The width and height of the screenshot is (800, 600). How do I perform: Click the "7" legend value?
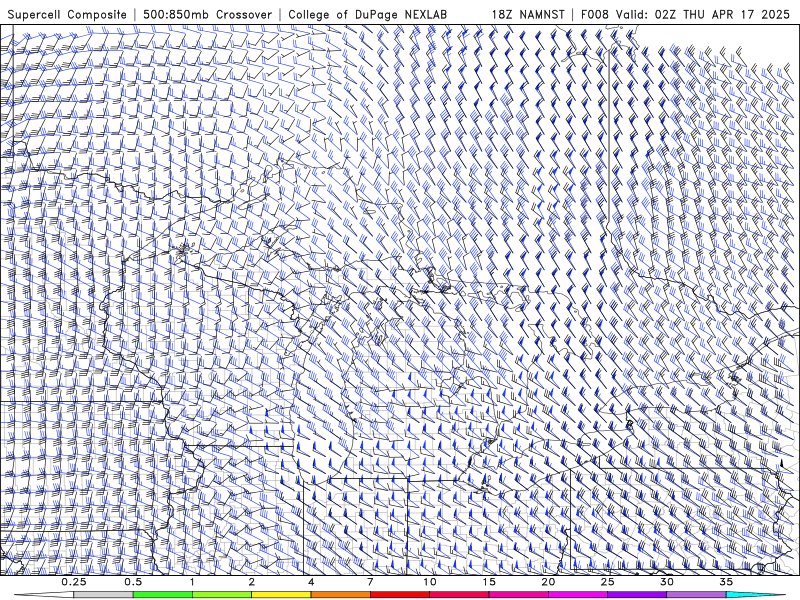370,582
